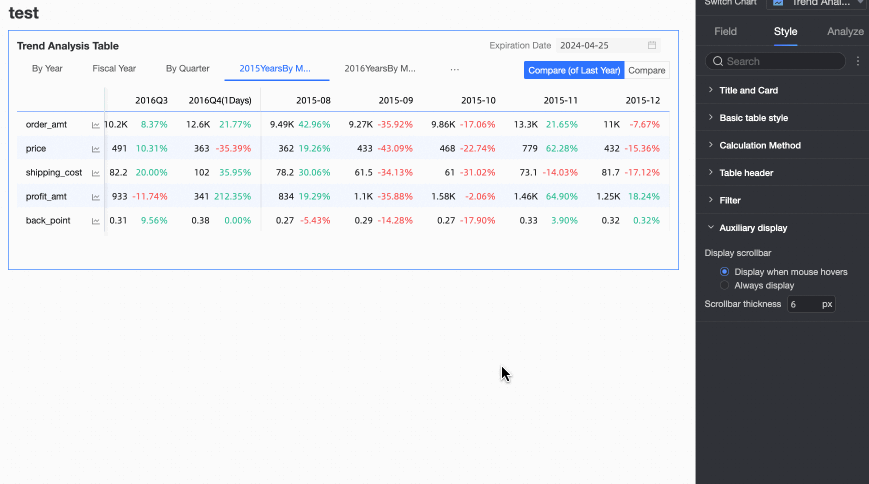Image resolution: width=869 pixels, height=484 pixels.
Task: Switch to the By Year tab
Action: (47, 69)
